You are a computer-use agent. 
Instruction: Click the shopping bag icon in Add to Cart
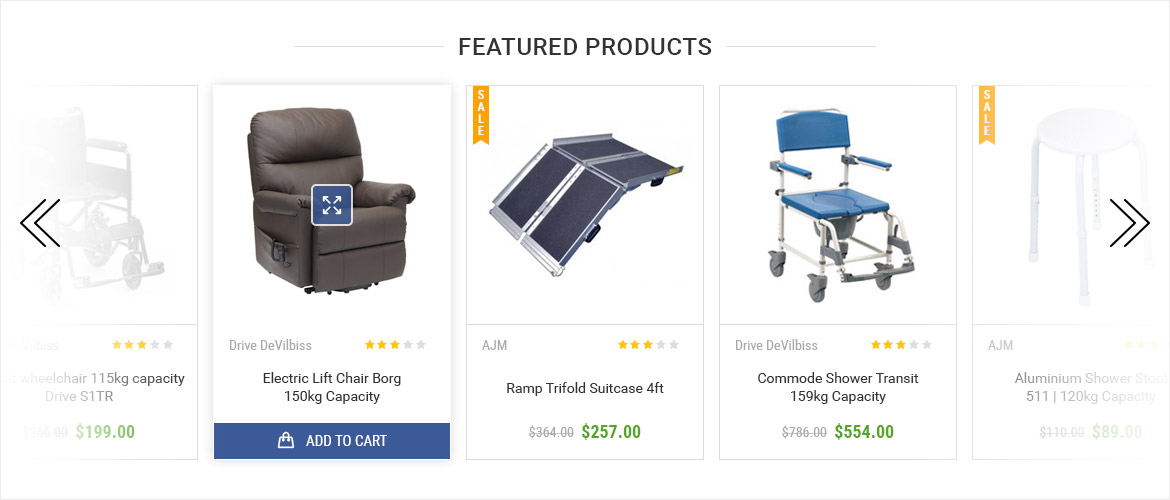point(286,441)
